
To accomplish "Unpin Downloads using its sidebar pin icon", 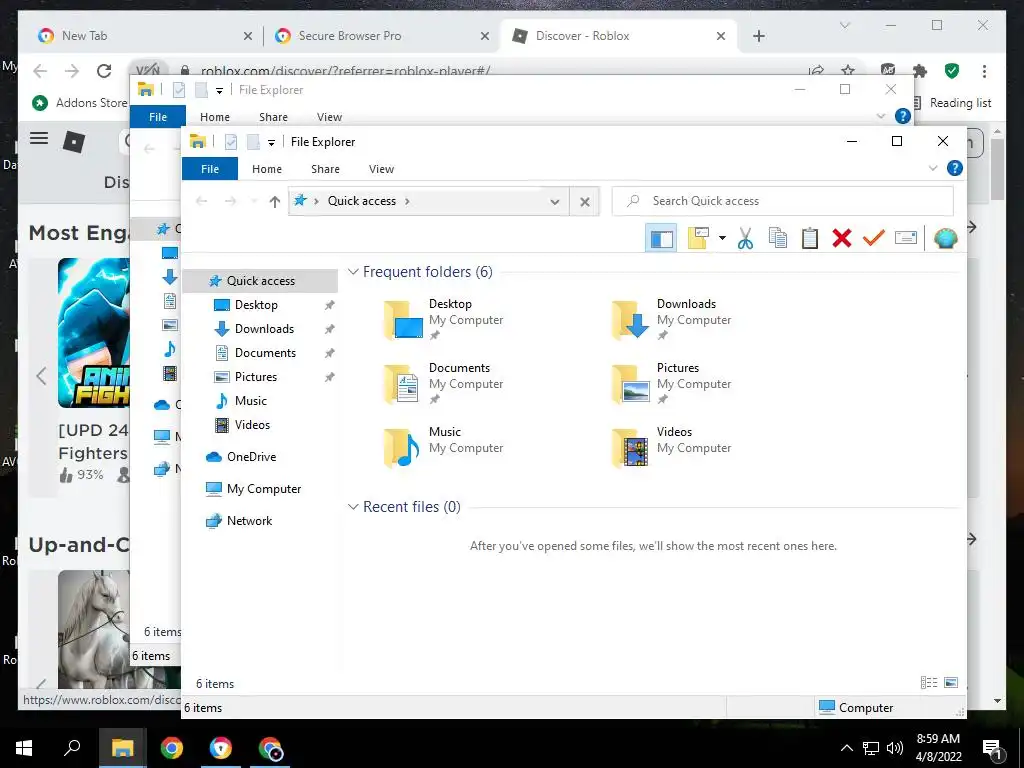I will tap(330, 329).
